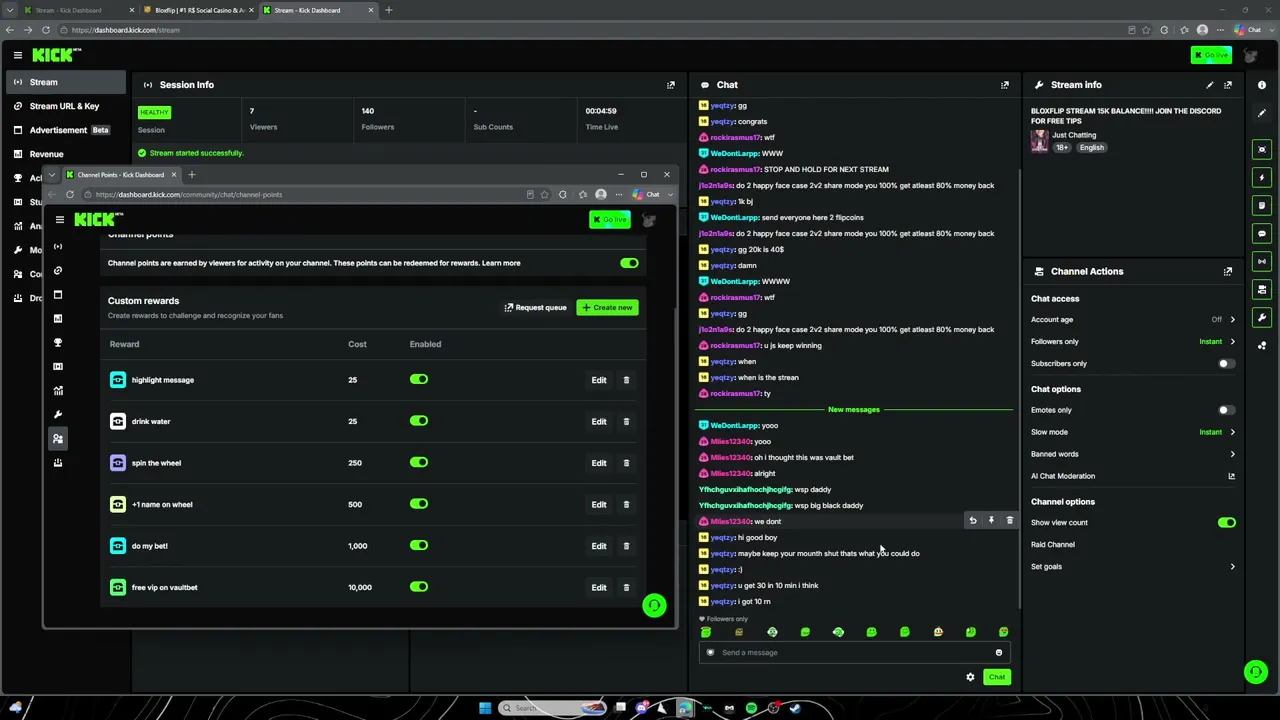Screen dimensions: 1280x720
Task: Pop out the Stream info panel
Action: pyautogui.click(x=1228, y=85)
